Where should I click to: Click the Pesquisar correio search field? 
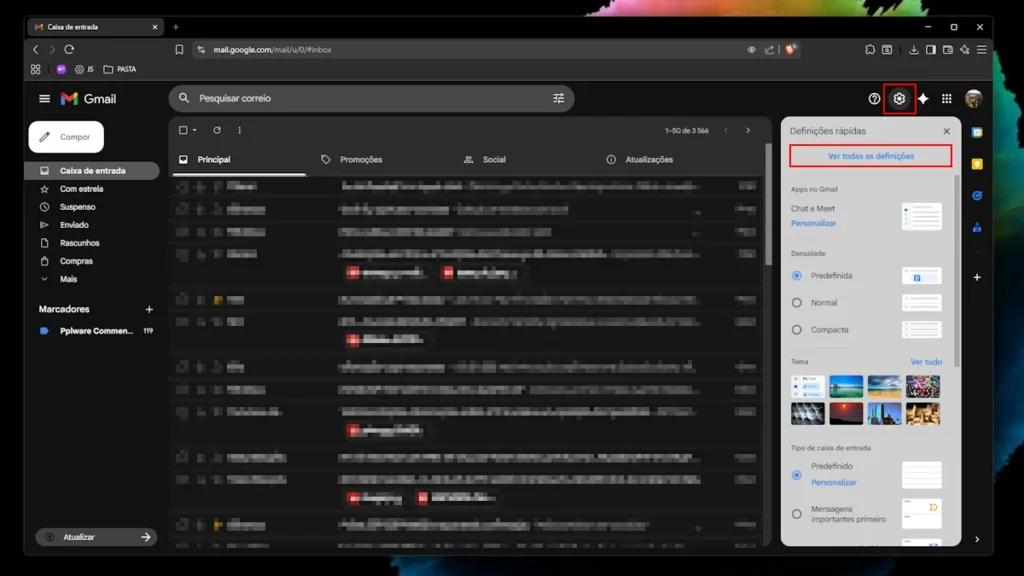pyautogui.click(x=372, y=99)
